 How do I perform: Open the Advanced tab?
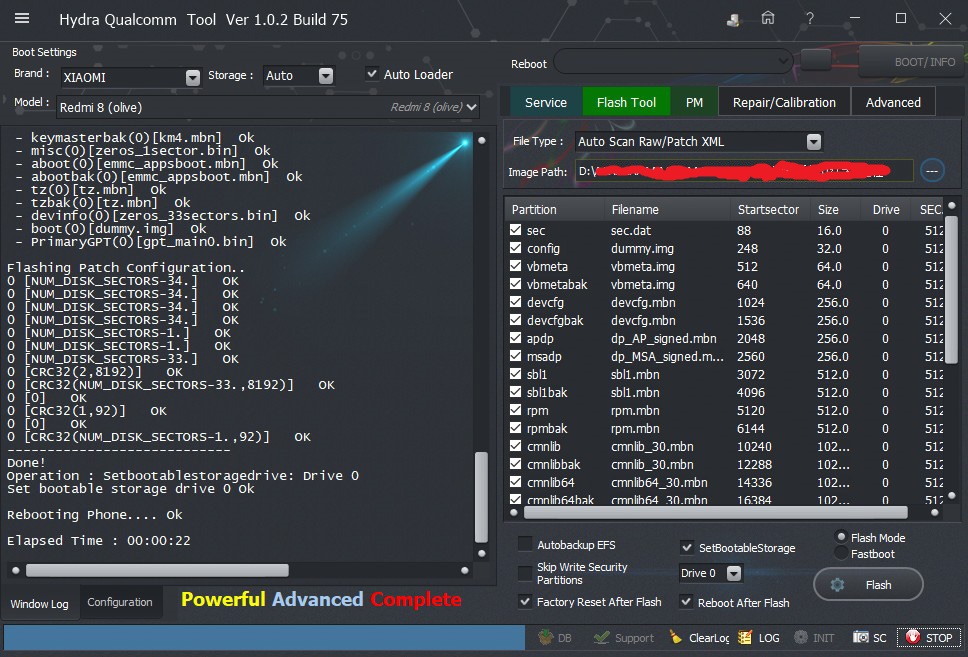coord(893,103)
